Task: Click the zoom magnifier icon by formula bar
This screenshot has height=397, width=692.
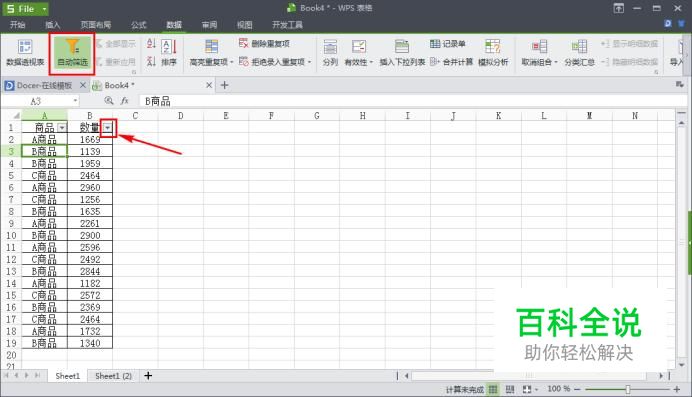Action: coord(109,101)
